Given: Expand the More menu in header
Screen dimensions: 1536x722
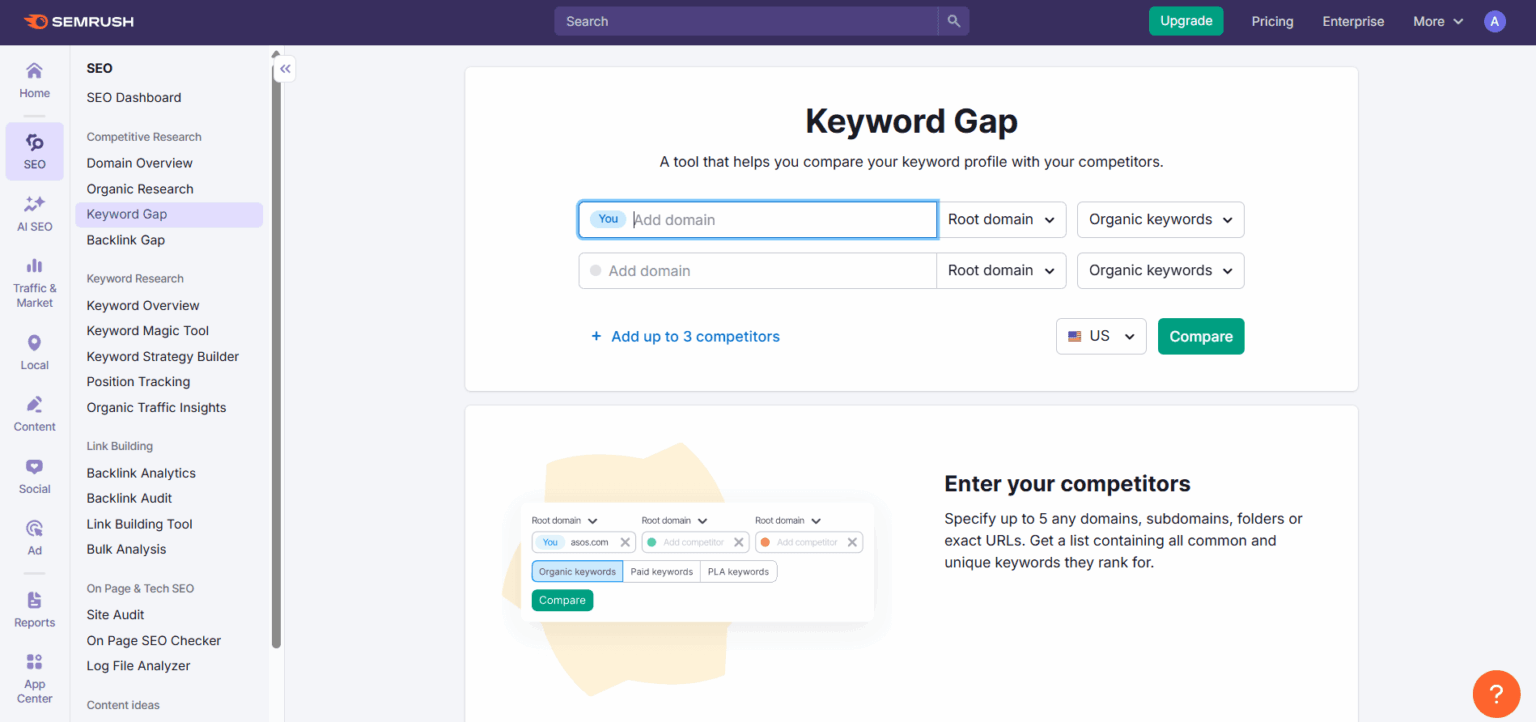Looking at the screenshot, I should pos(1438,21).
